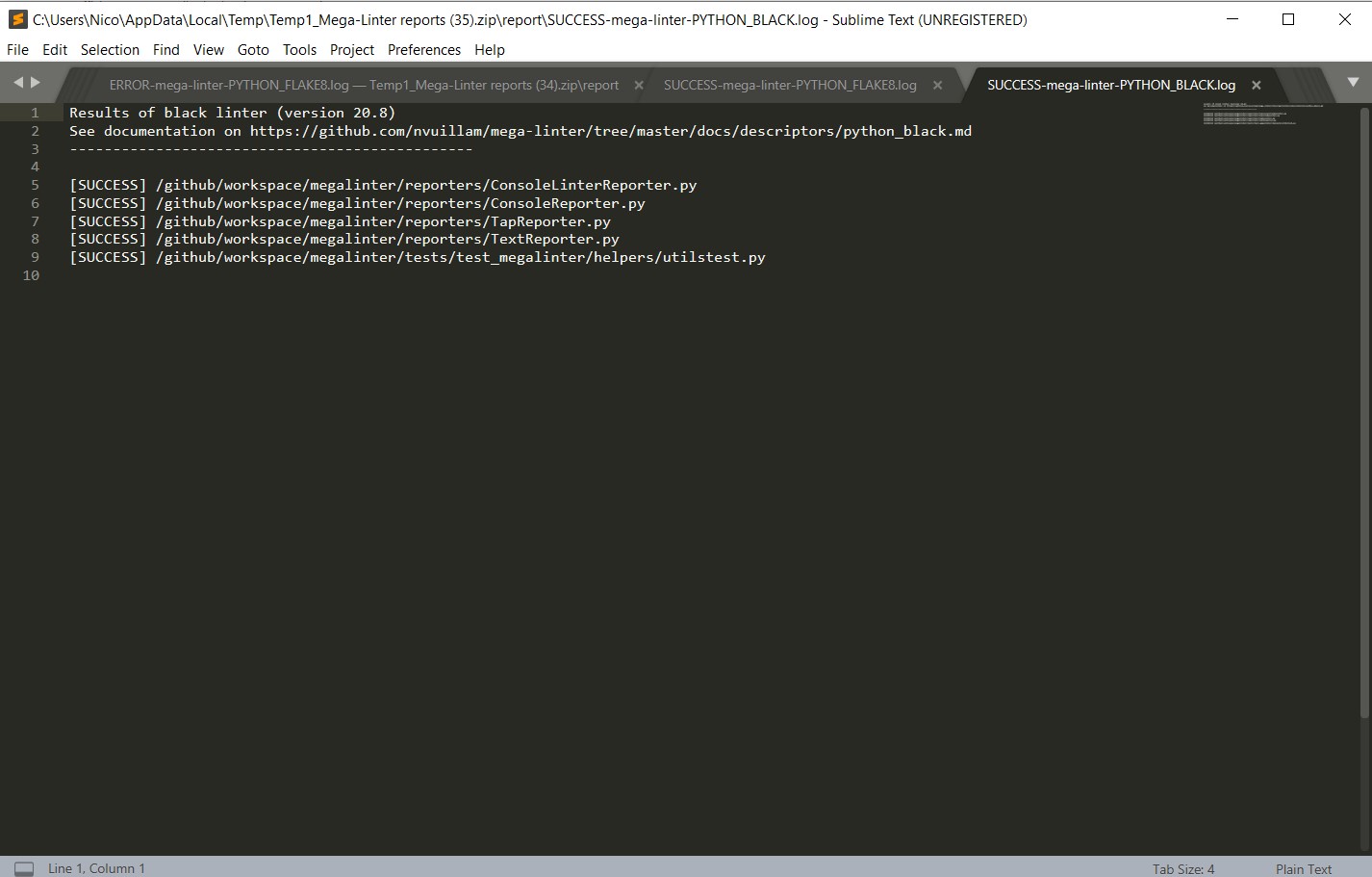The image size is (1372, 877).
Task: Close the SUCCESS-mega-linter-PYTHON_BLACK.log tab
Action: (1257, 85)
